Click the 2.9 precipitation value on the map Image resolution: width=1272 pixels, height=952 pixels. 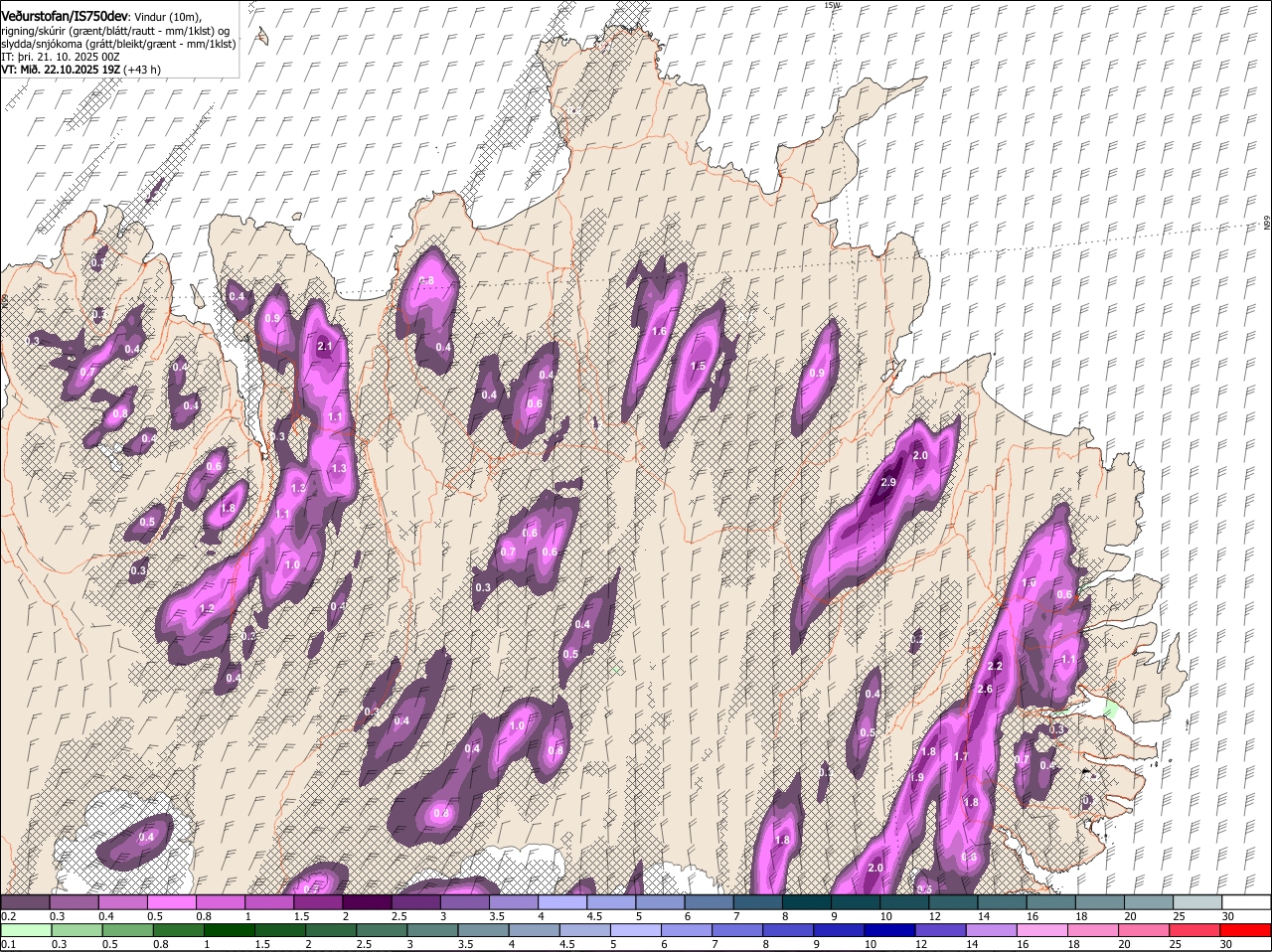click(x=888, y=482)
